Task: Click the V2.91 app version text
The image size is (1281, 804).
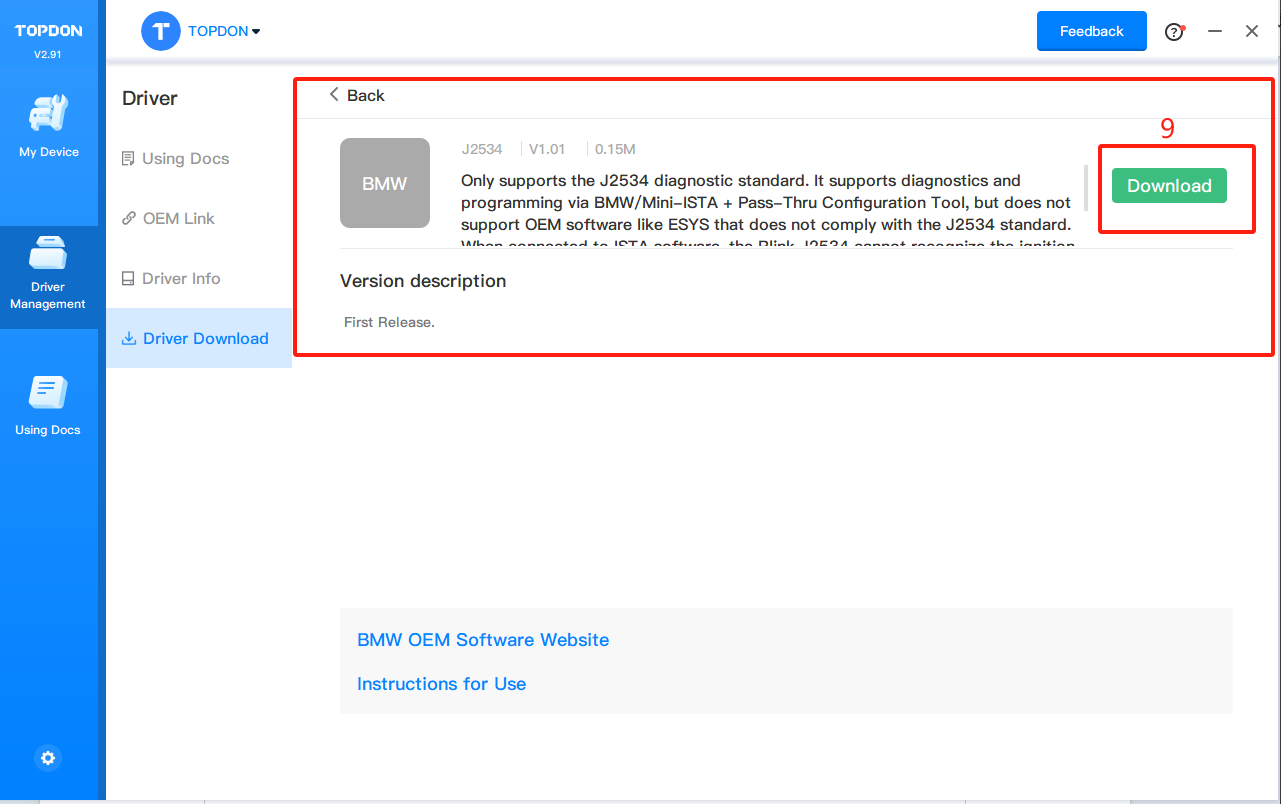Action: (x=48, y=54)
